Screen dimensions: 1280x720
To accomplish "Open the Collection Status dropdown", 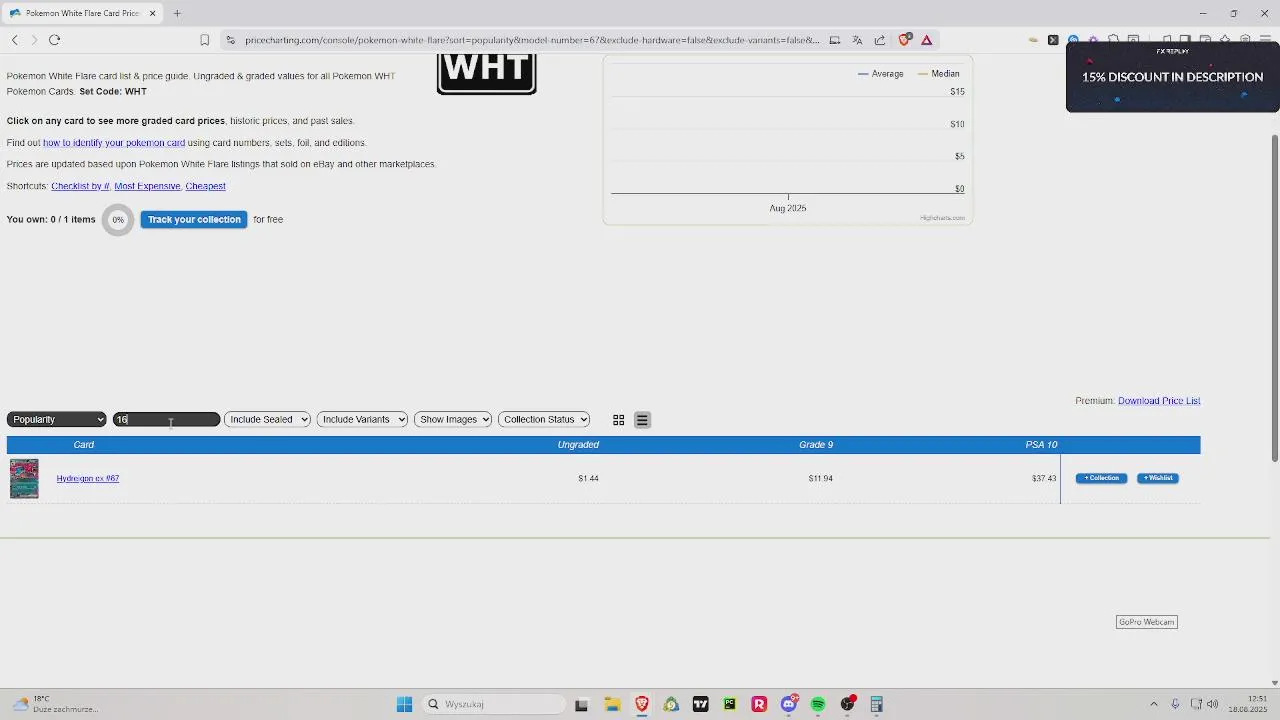I will 544,420.
